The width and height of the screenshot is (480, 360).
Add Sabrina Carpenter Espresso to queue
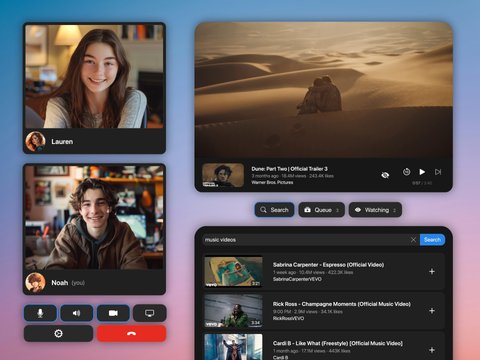tap(432, 271)
